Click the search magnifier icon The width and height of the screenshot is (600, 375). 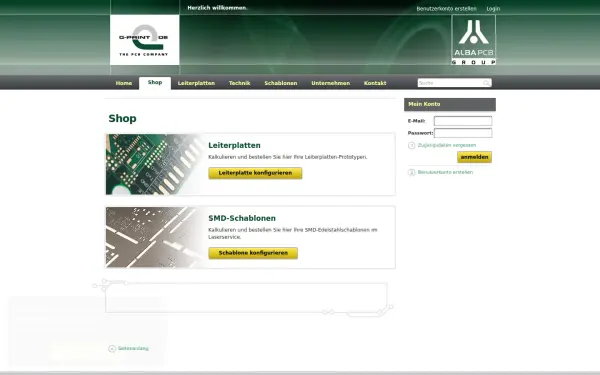click(x=486, y=83)
